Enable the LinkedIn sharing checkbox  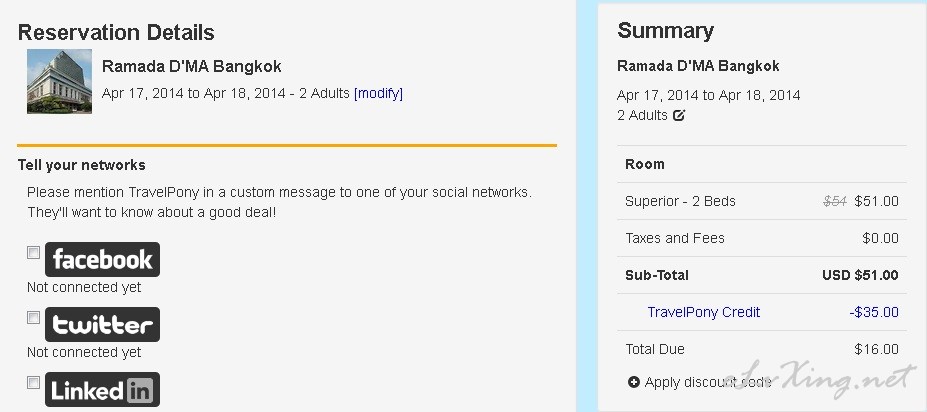[x=34, y=383]
